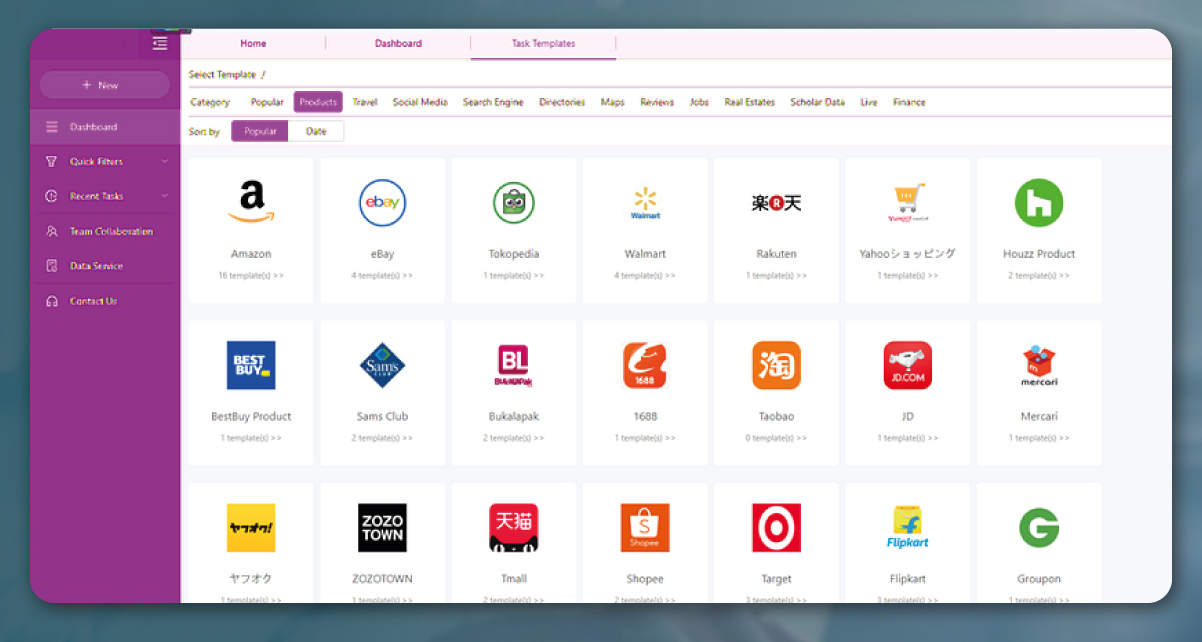Select the Scholar Data category
The width and height of the screenshot is (1202, 642).
(x=817, y=102)
